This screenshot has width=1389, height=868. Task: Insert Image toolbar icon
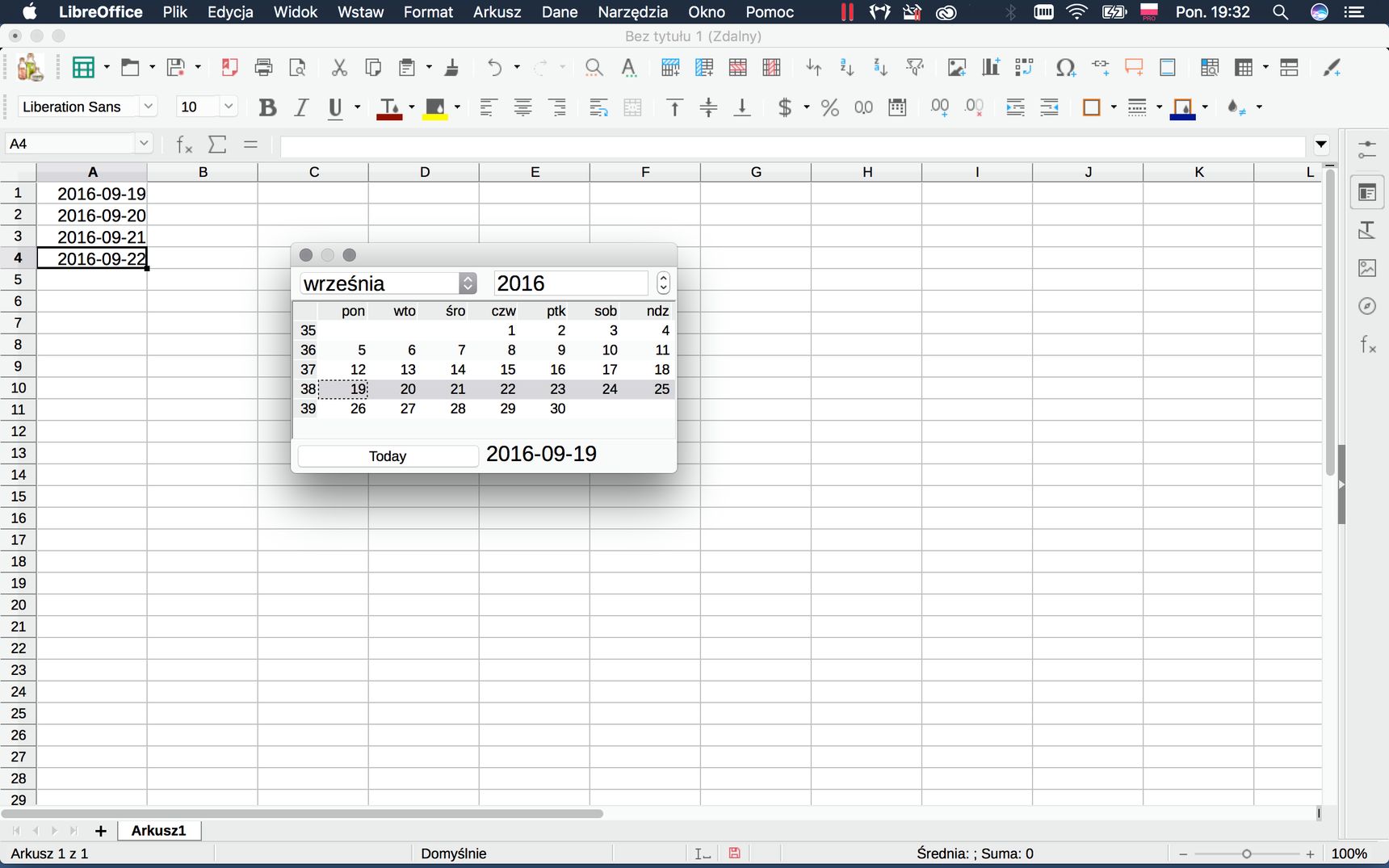click(x=957, y=68)
